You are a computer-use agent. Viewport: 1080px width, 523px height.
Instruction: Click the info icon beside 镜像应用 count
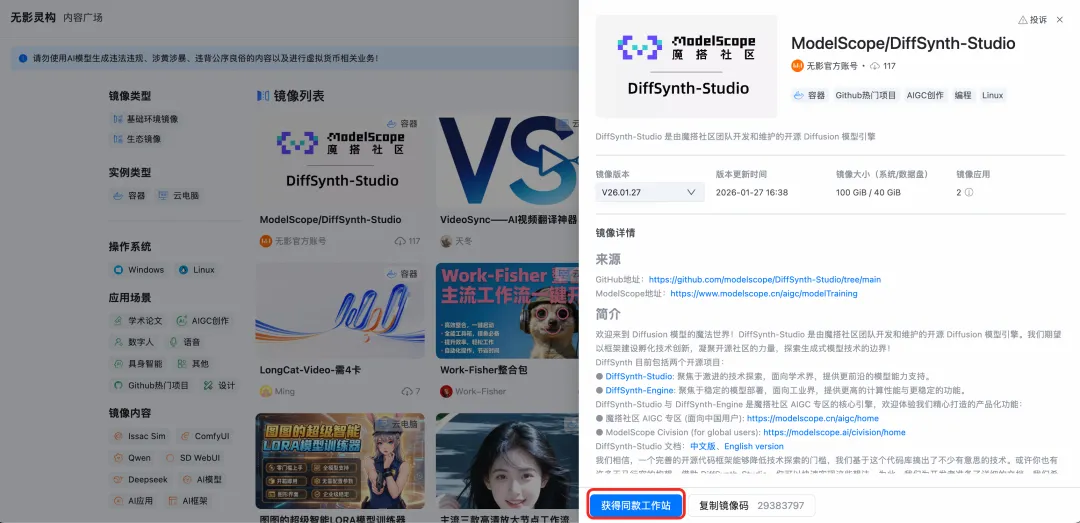click(x=968, y=192)
